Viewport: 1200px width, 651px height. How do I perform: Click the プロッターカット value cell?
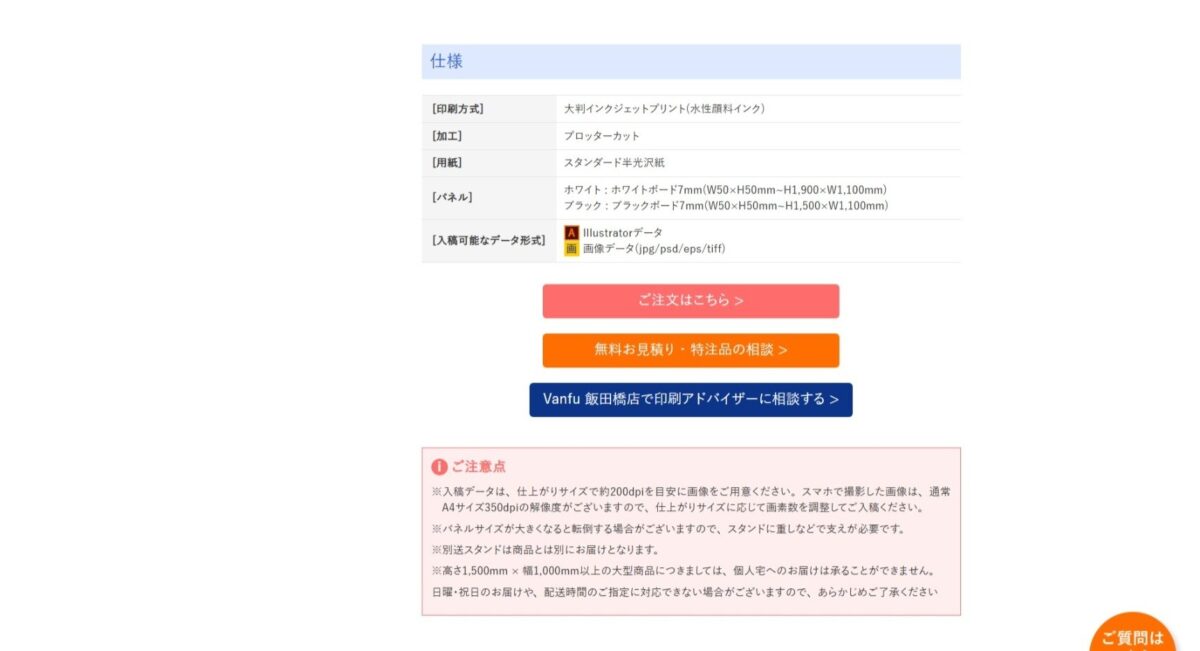pyautogui.click(x=601, y=136)
